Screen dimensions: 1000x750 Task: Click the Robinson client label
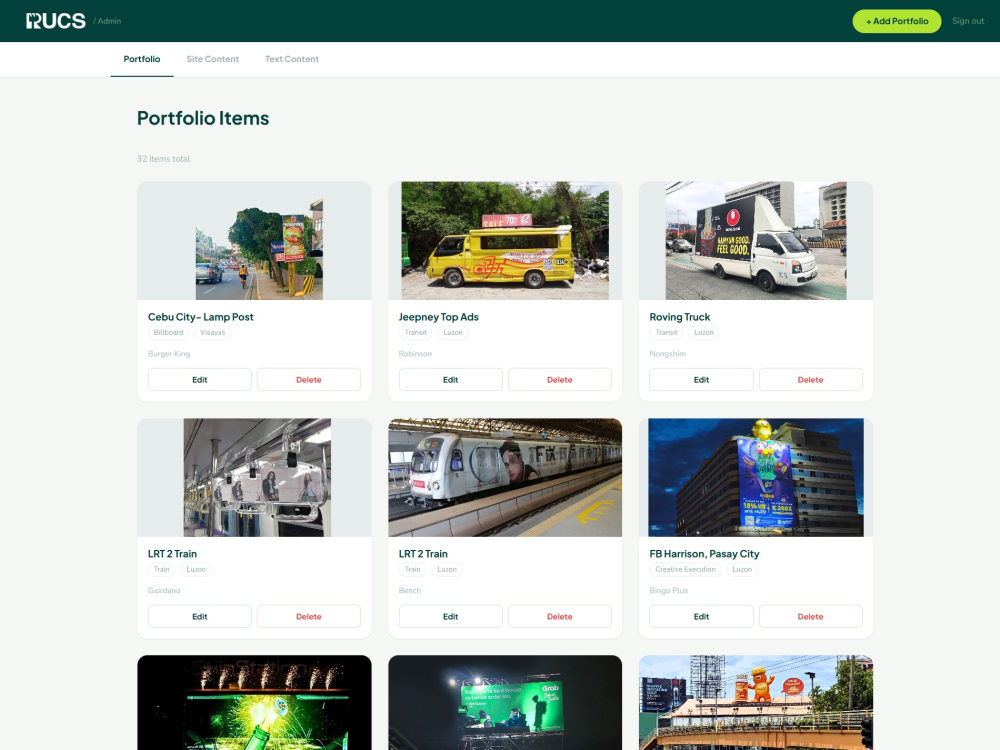pos(415,353)
